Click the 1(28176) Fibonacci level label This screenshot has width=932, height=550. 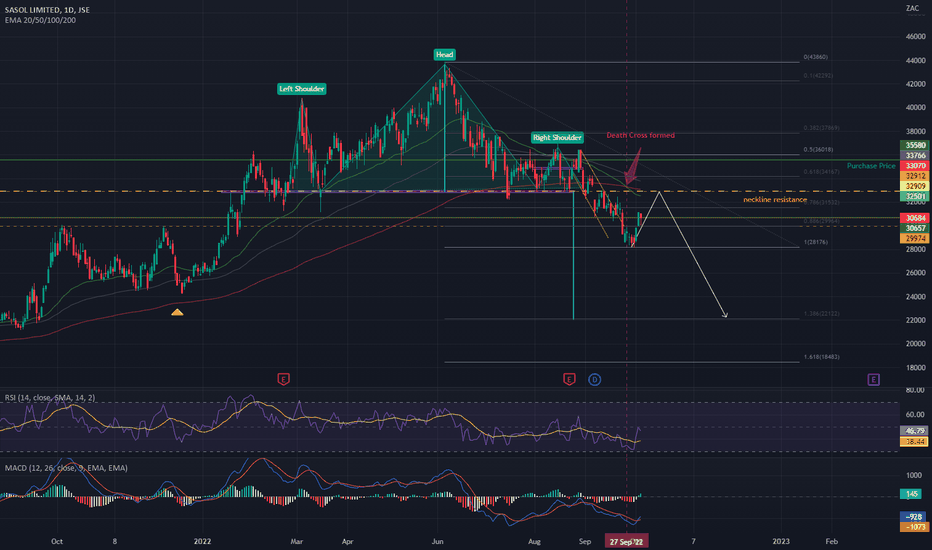point(816,242)
